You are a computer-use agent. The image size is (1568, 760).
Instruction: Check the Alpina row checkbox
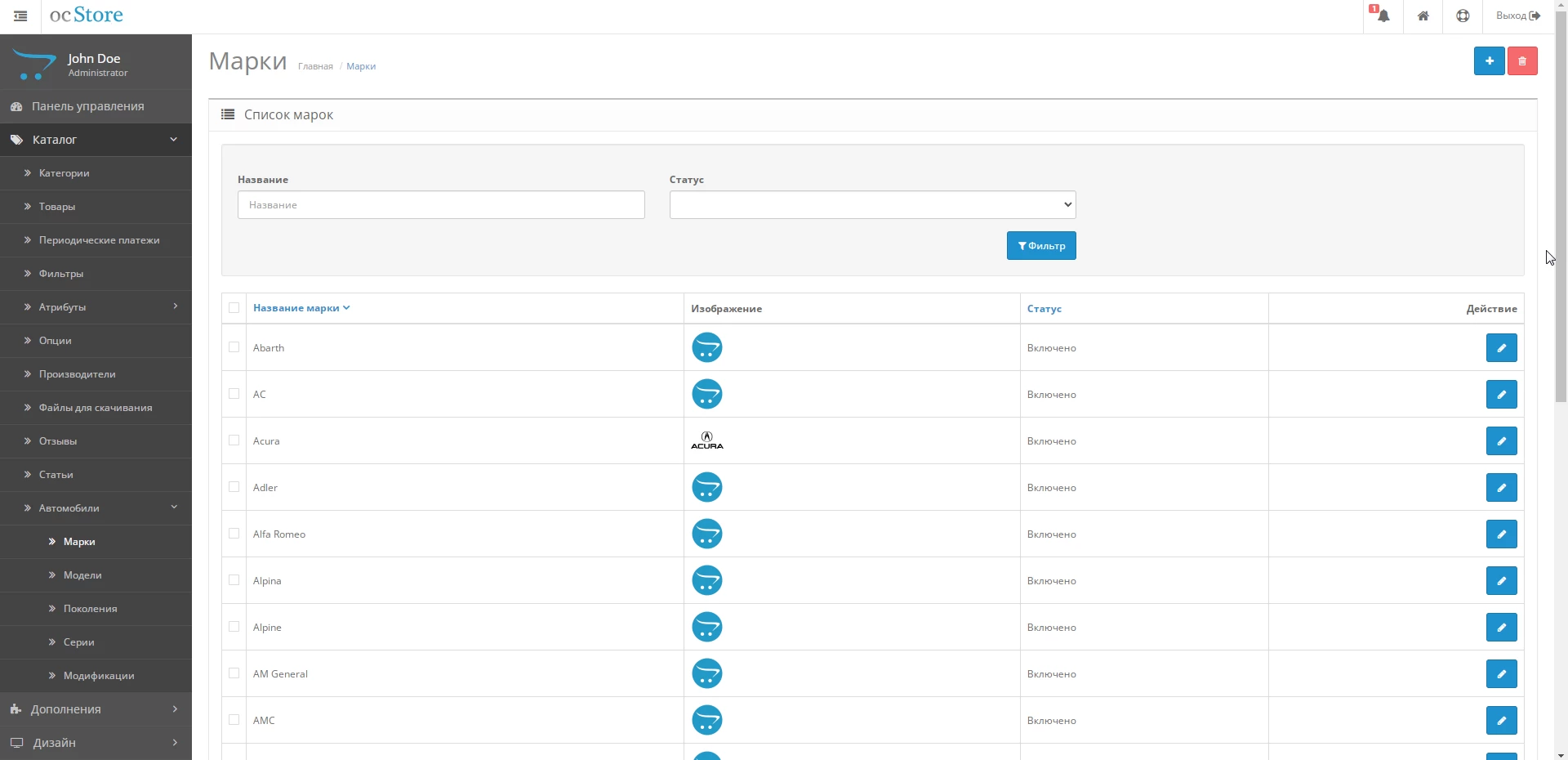[x=234, y=580]
